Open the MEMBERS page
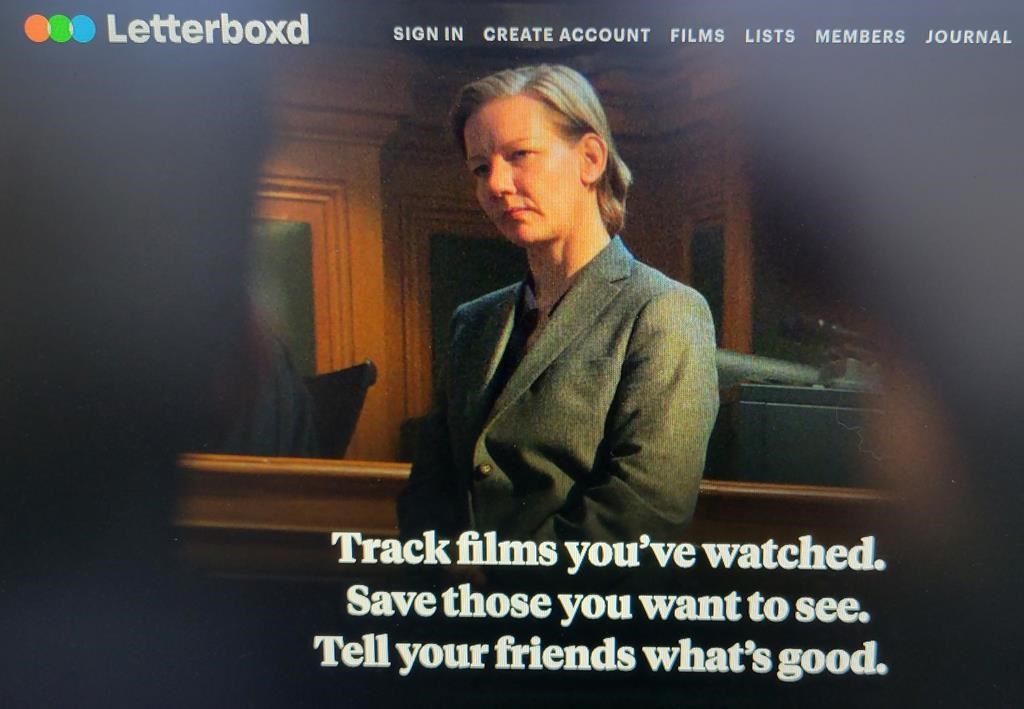The height and width of the screenshot is (709, 1024). click(x=860, y=37)
